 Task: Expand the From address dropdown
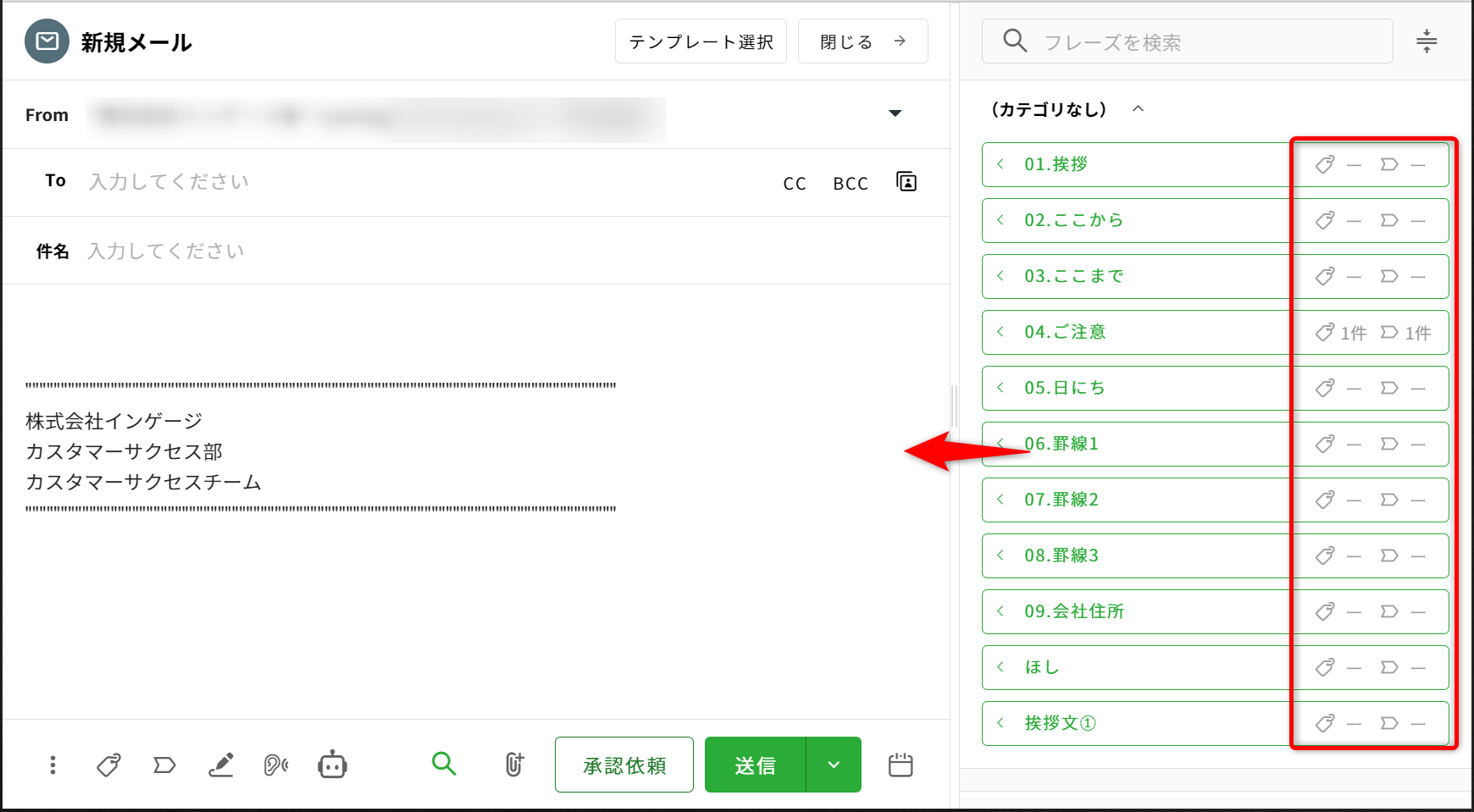[895, 113]
